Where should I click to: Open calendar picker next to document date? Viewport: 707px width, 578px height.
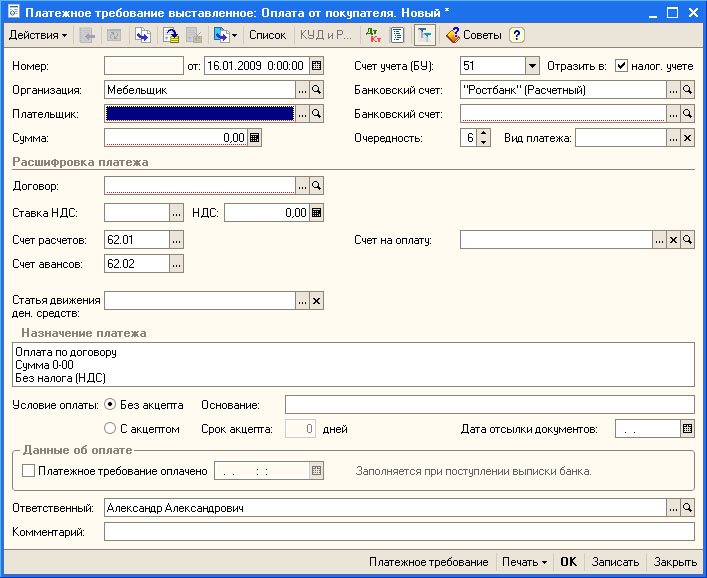tap(317, 66)
